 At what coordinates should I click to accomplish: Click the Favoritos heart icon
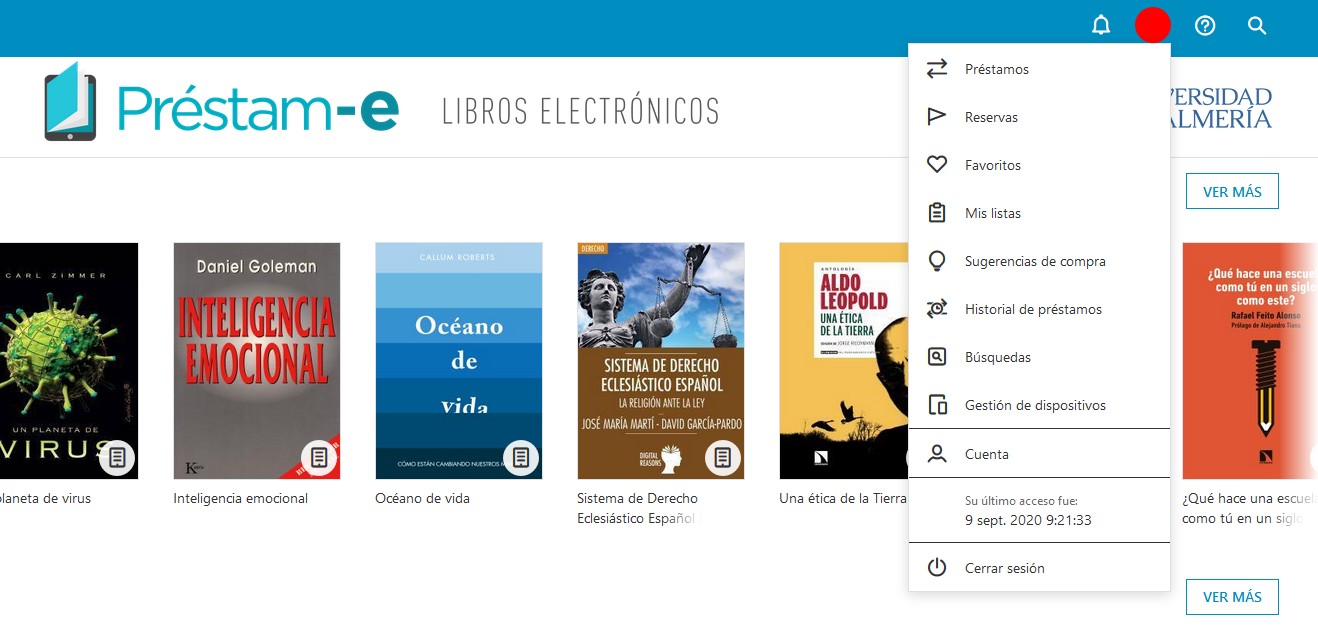point(937,165)
